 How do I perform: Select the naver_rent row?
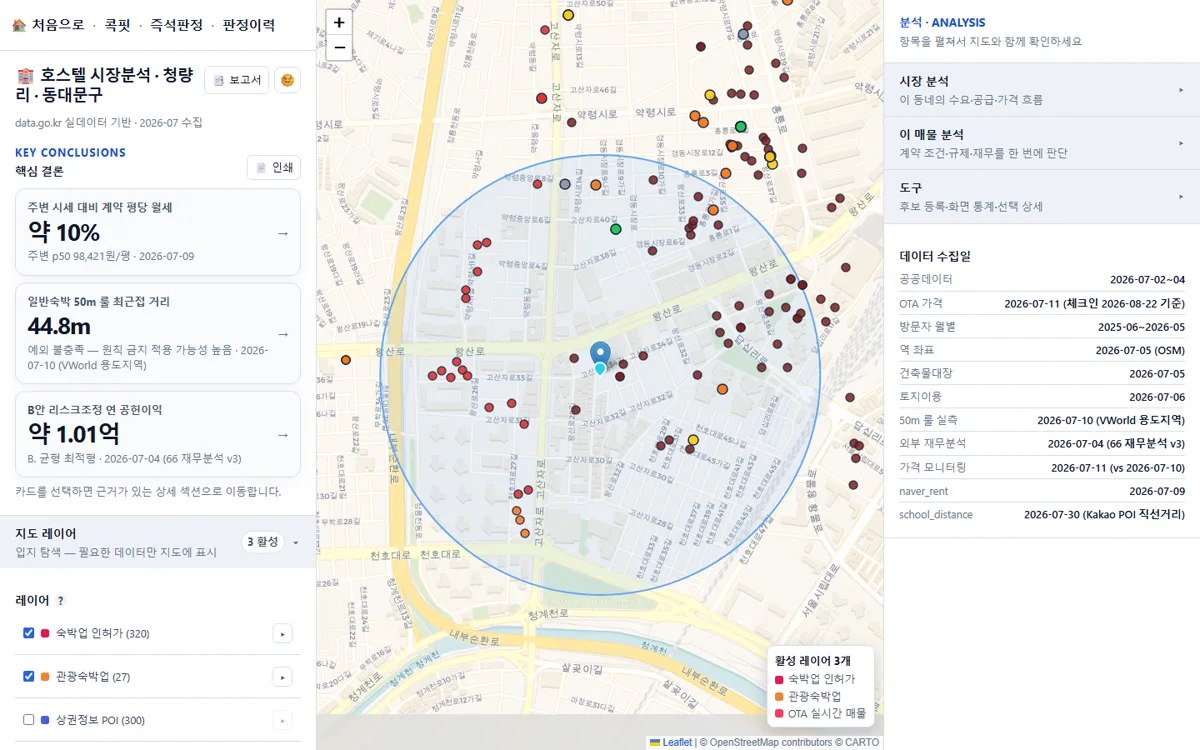click(x=1042, y=491)
